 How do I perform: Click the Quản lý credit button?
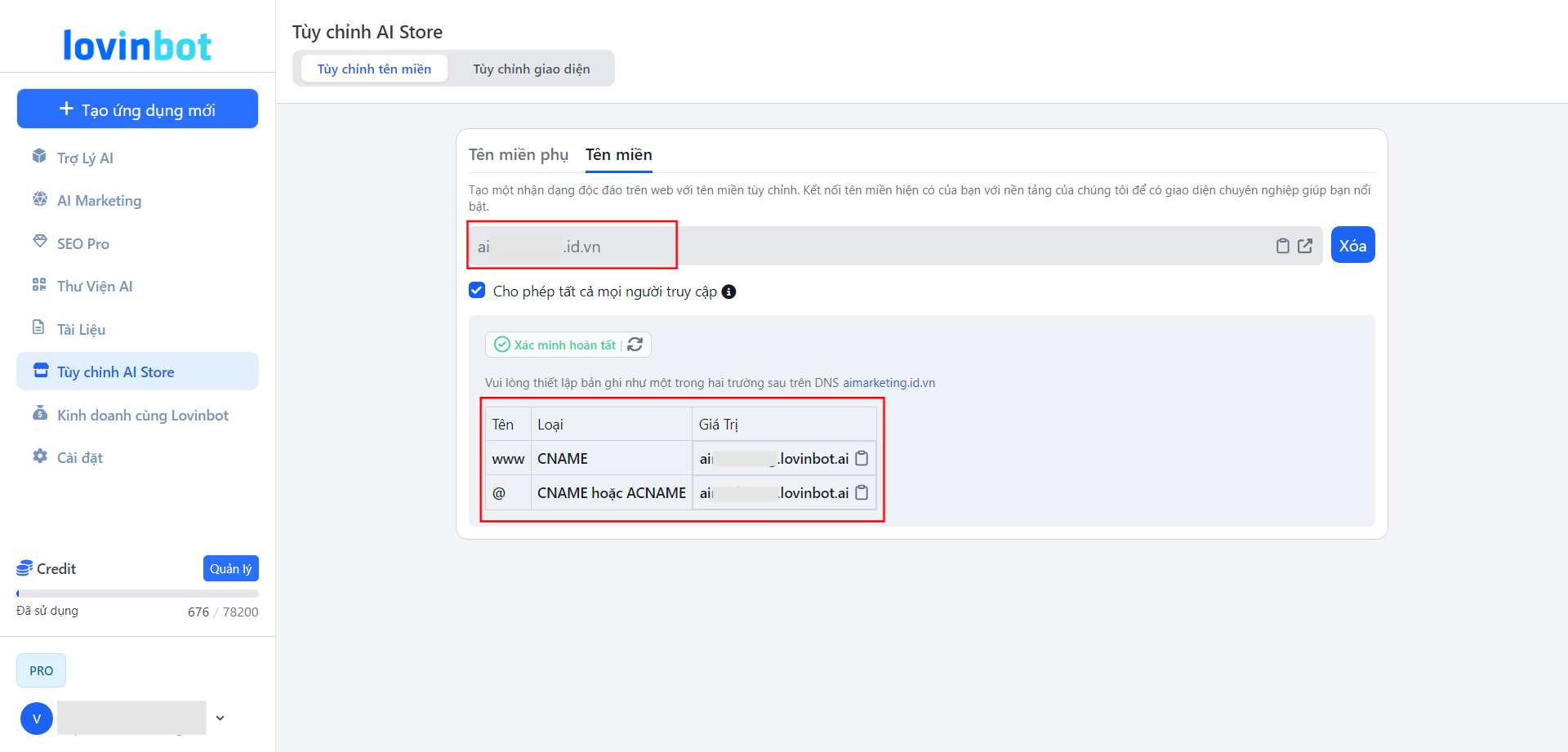[230, 568]
